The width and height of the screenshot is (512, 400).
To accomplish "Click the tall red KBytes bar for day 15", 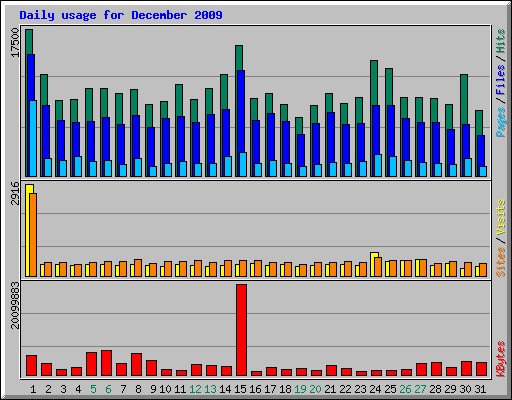I will [x=241, y=330].
